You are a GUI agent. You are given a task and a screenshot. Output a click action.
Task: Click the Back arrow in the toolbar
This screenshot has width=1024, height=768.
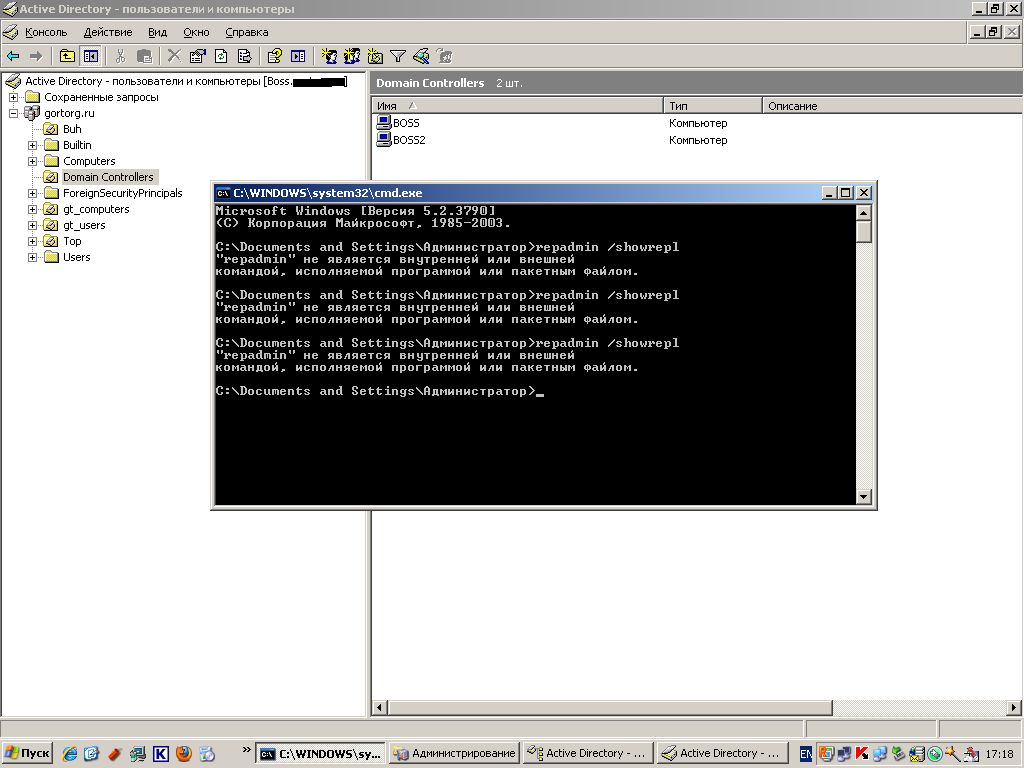point(13,57)
